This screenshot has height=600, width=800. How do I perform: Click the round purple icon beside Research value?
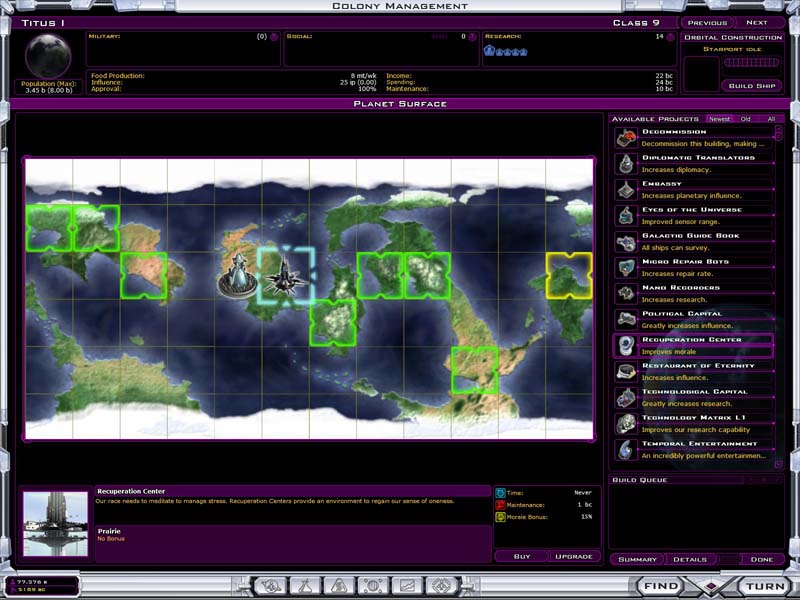coord(670,37)
